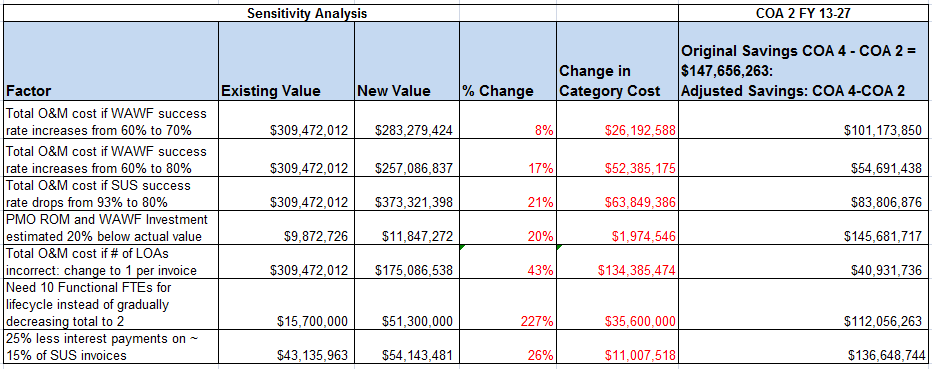Select the SUS success rate drops factor cell
932x369 pixels.
pos(111,194)
